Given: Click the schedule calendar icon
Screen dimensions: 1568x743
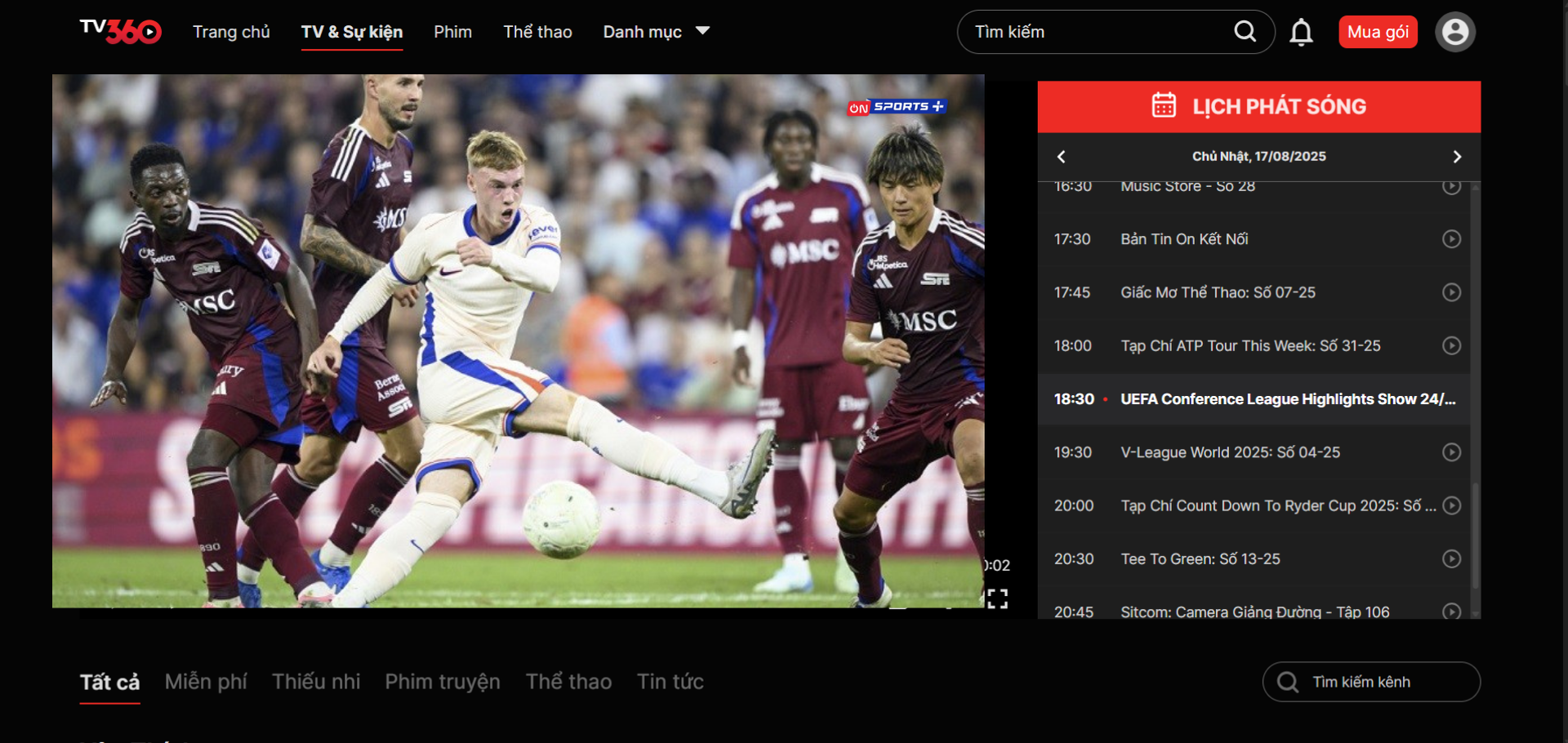Looking at the screenshot, I should (x=1164, y=106).
